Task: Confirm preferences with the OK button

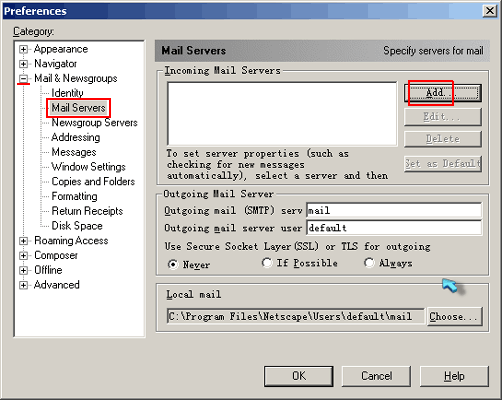Action: pyautogui.click(x=299, y=376)
